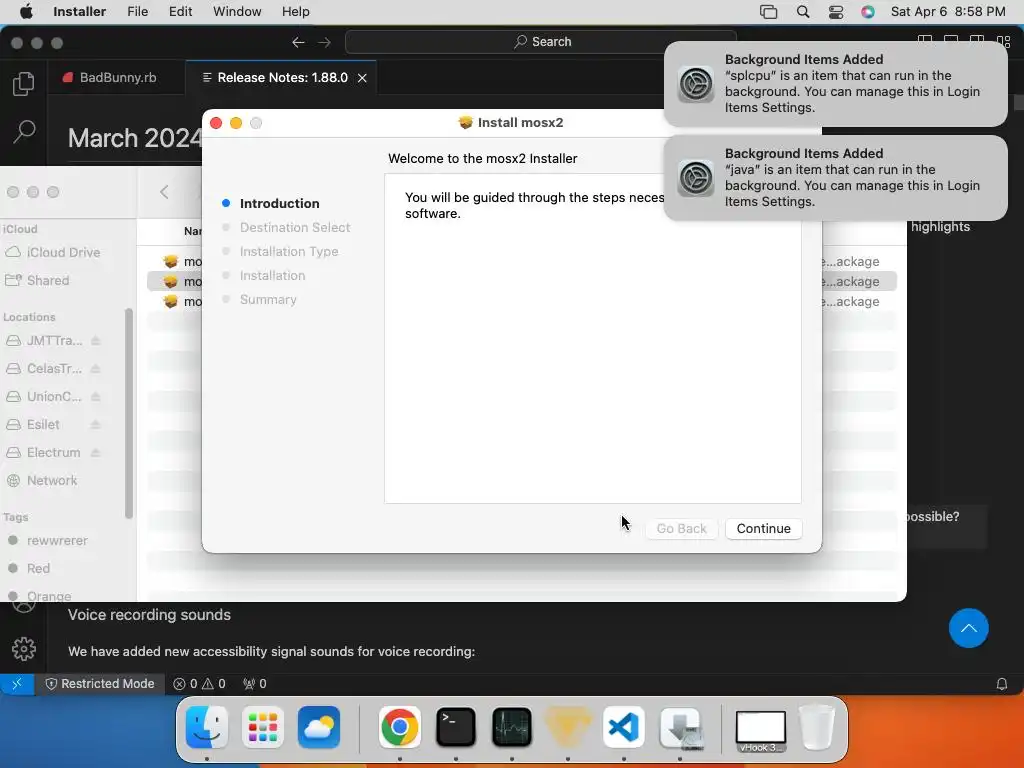Open VS Code notifications bell
The image size is (1024, 768).
1001,684
